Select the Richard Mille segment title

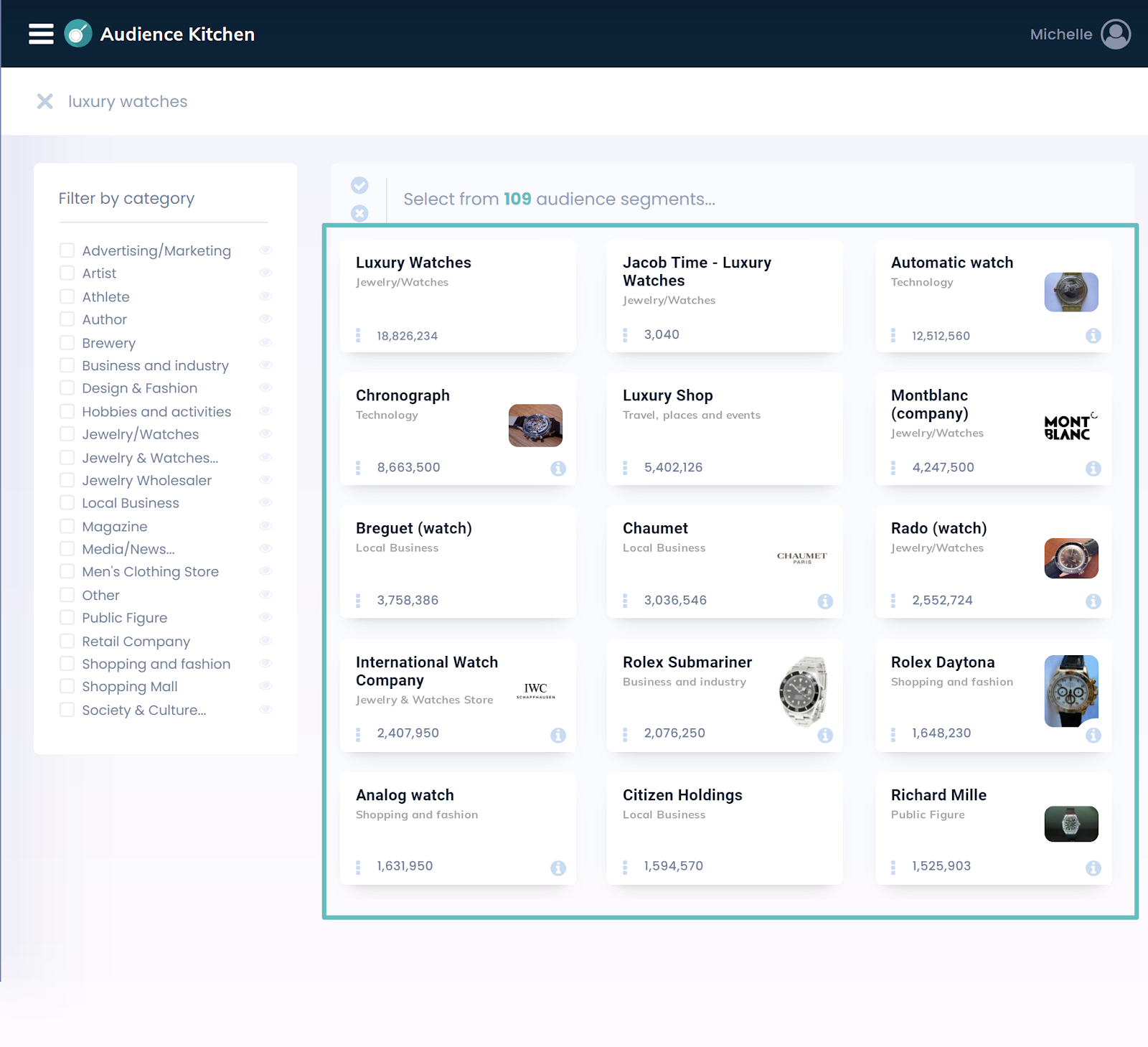point(938,795)
